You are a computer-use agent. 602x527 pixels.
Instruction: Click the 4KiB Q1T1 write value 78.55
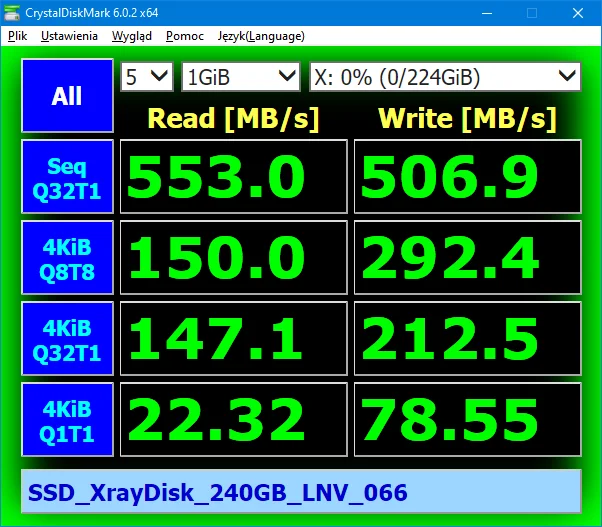[468, 420]
